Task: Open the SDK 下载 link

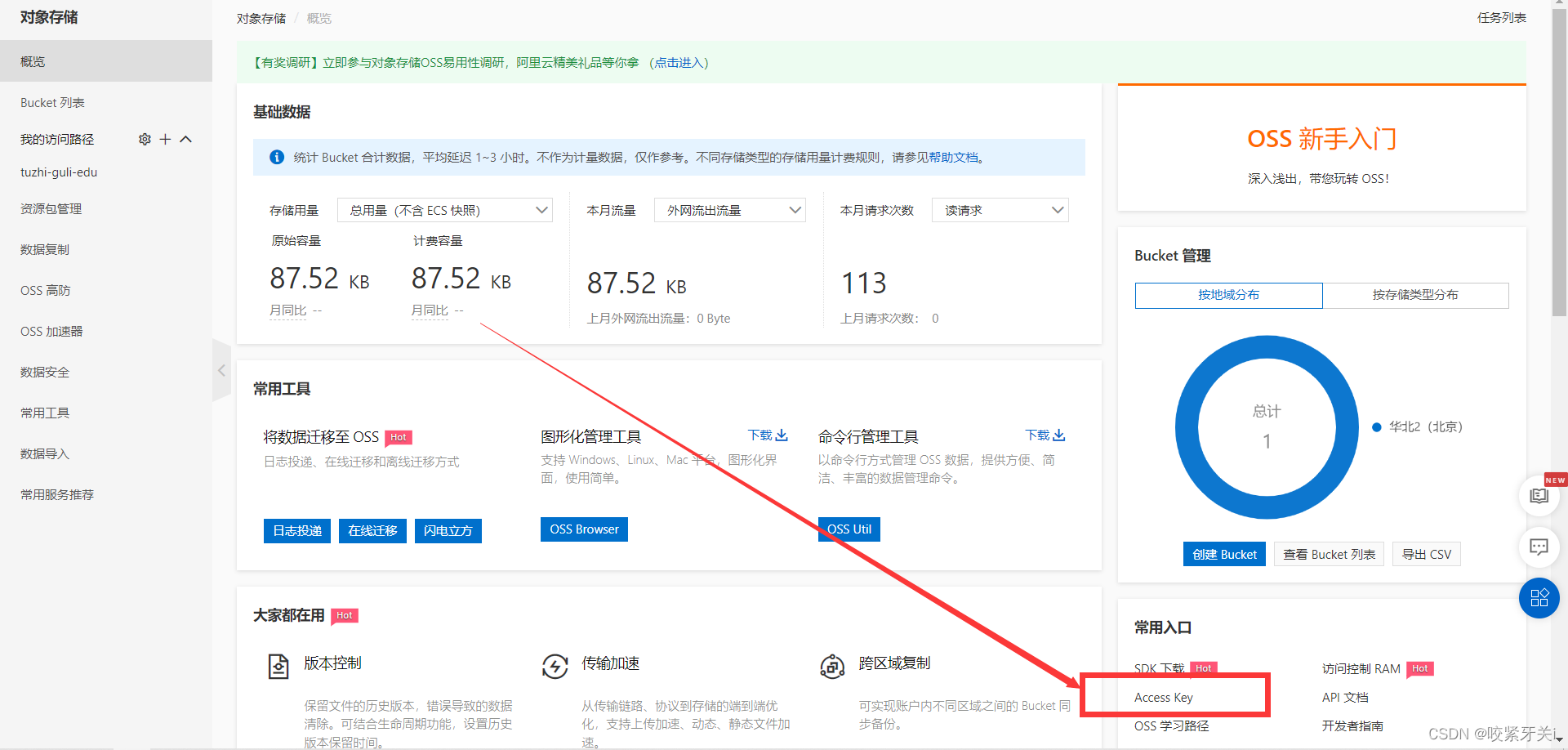Action: pyautogui.click(x=1159, y=668)
